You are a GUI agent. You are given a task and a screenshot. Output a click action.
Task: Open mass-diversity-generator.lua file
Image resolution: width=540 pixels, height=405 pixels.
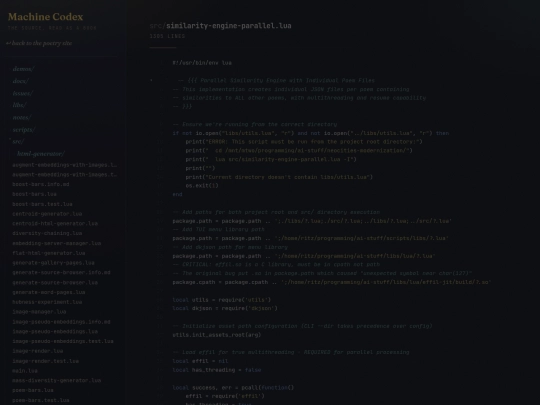click(57, 381)
